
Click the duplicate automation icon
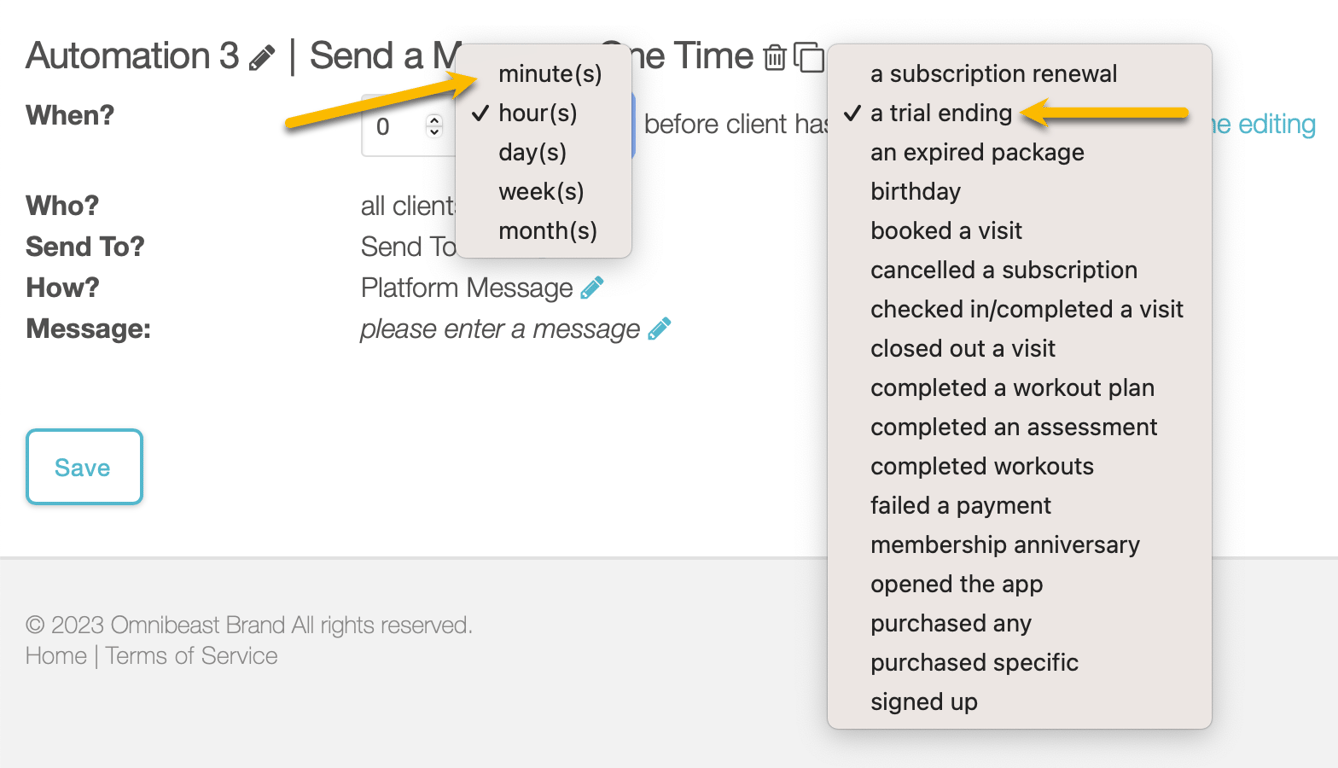[x=808, y=58]
